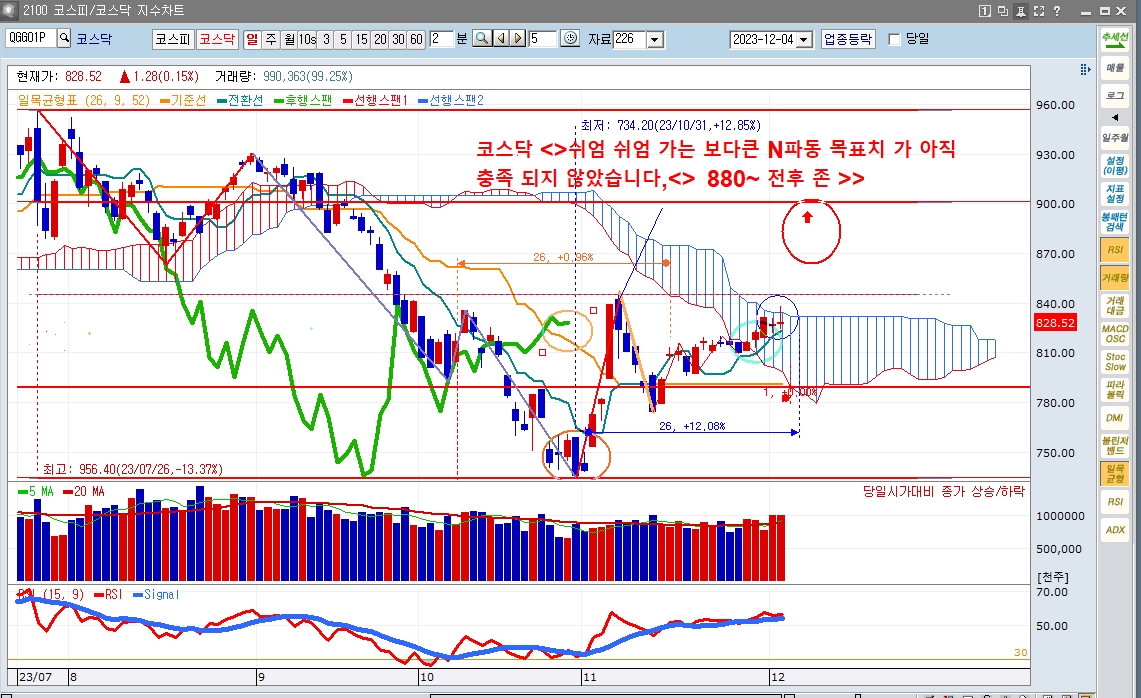The width and height of the screenshot is (1141, 698).
Task: Open 봉패턴검색 candle pattern search
Action: point(1115,222)
